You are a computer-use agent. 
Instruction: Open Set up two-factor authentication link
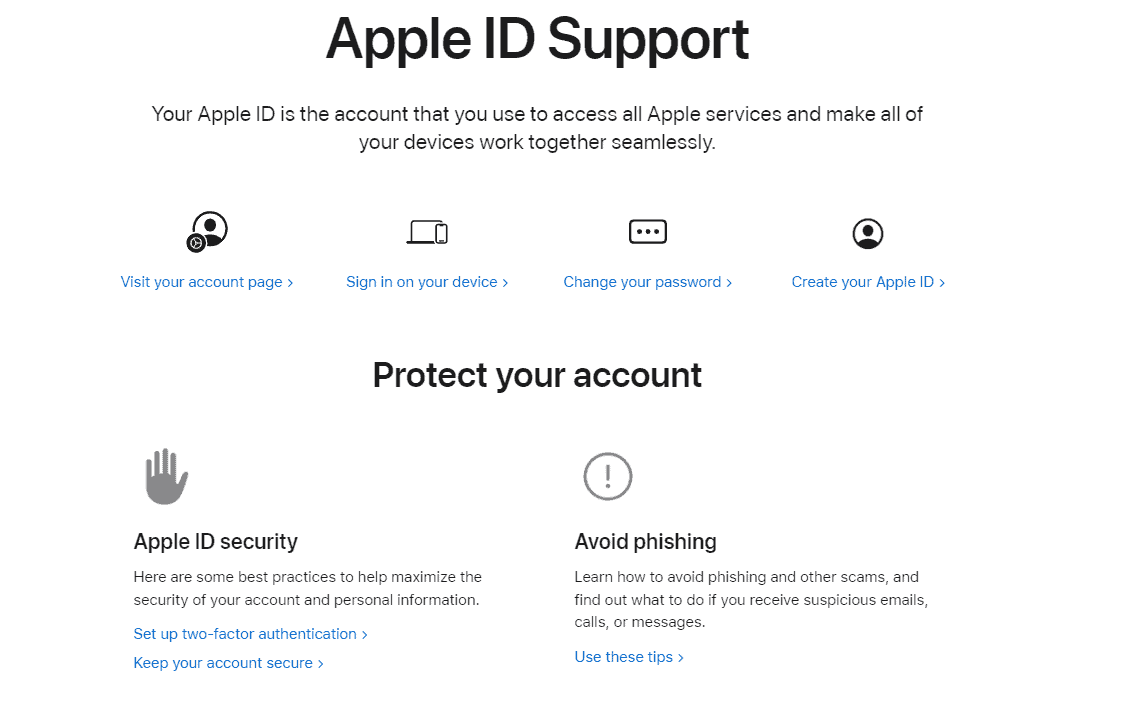[250, 634]
